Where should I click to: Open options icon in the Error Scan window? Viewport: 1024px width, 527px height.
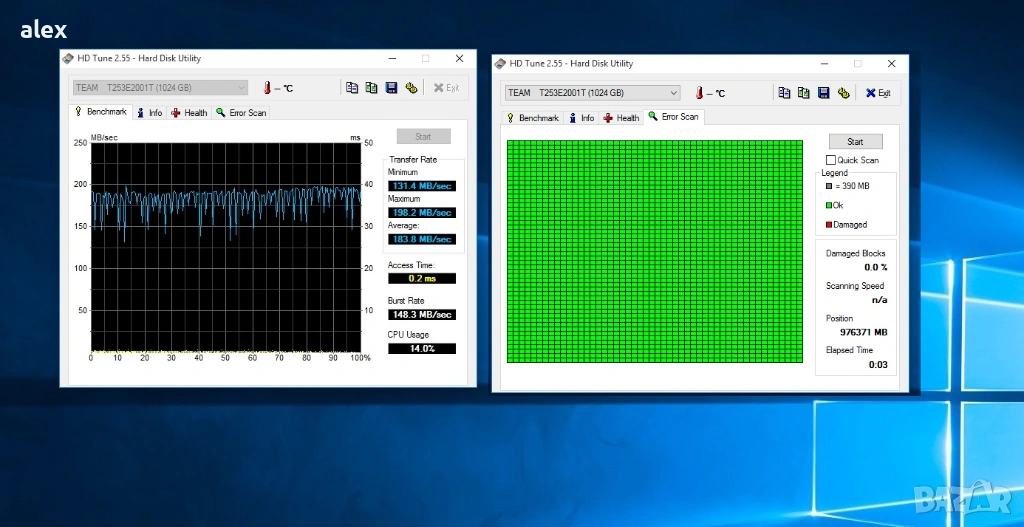[x=843, y=93]
